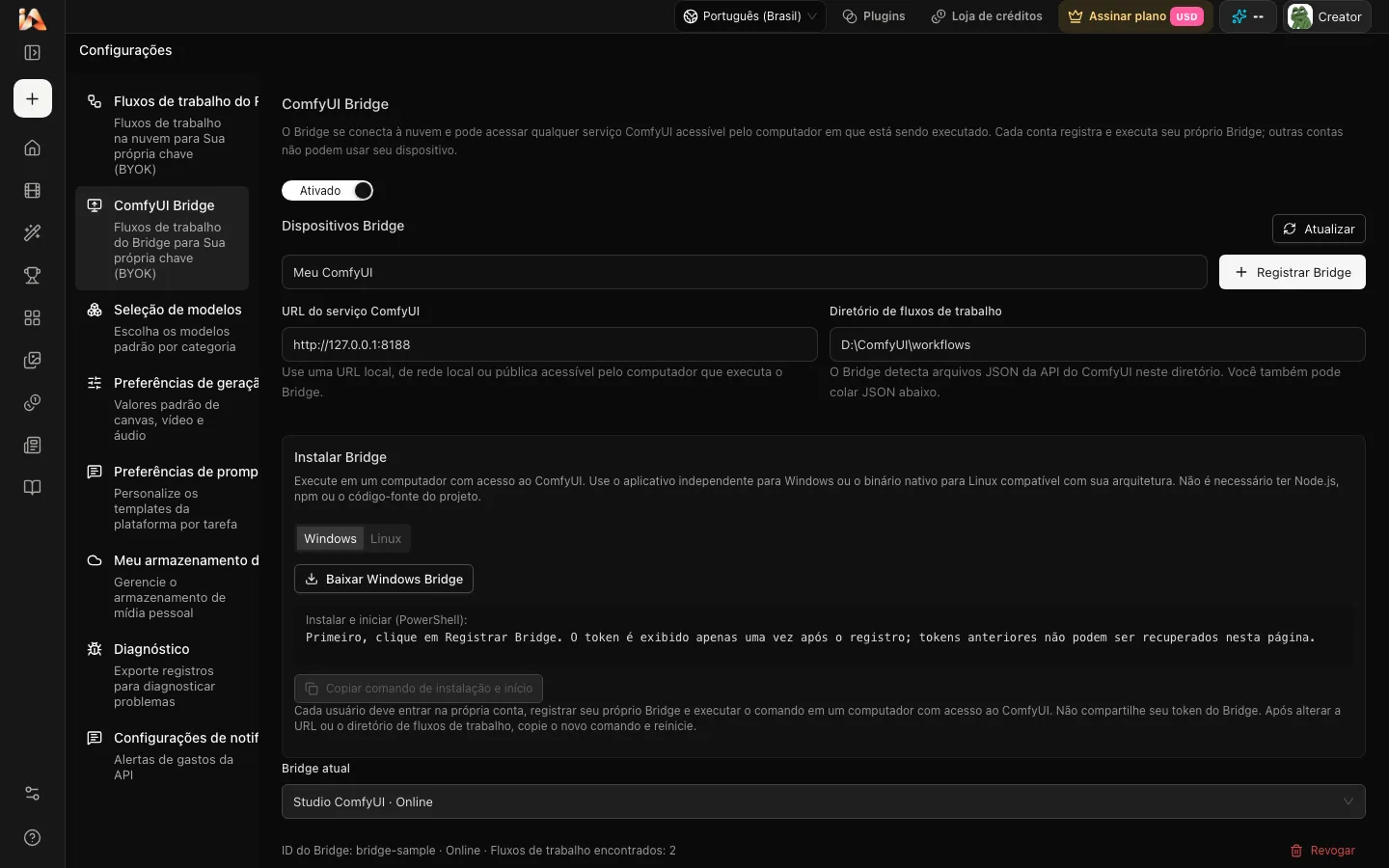Switch to the Linux install tab
Image resolution: width=1389 pixels, height=868 pixels.
[x=386, y=538]
